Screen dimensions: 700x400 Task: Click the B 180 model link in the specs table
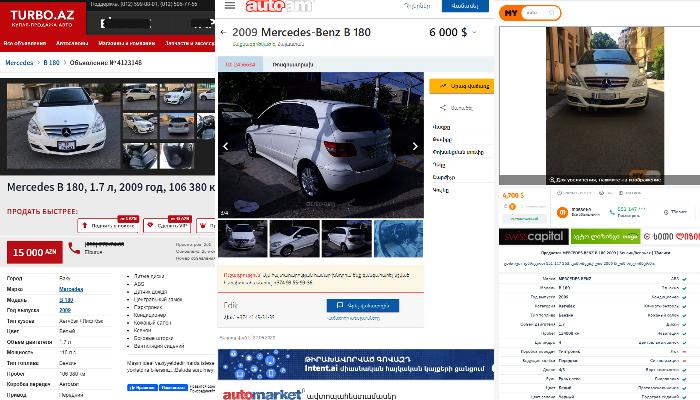(x=66, y=300)
